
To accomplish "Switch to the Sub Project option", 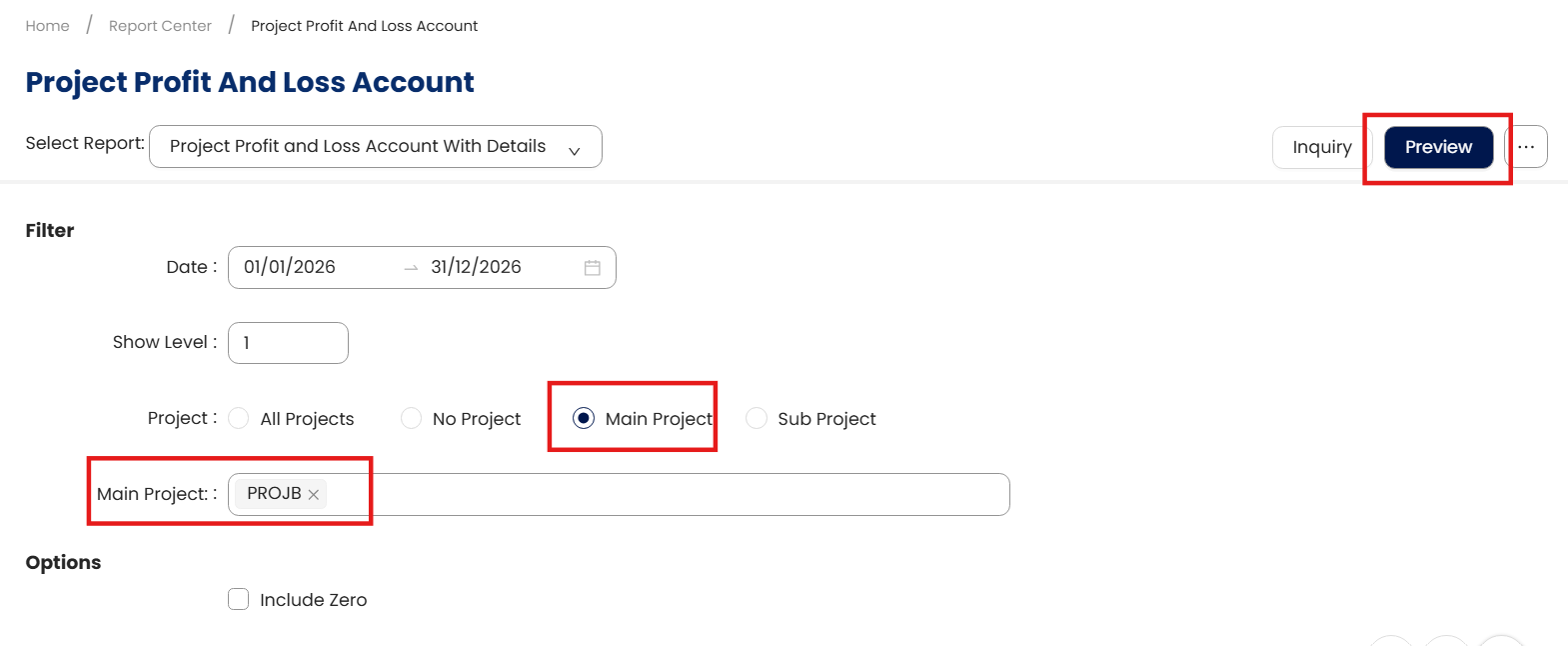I will point(757,418).
